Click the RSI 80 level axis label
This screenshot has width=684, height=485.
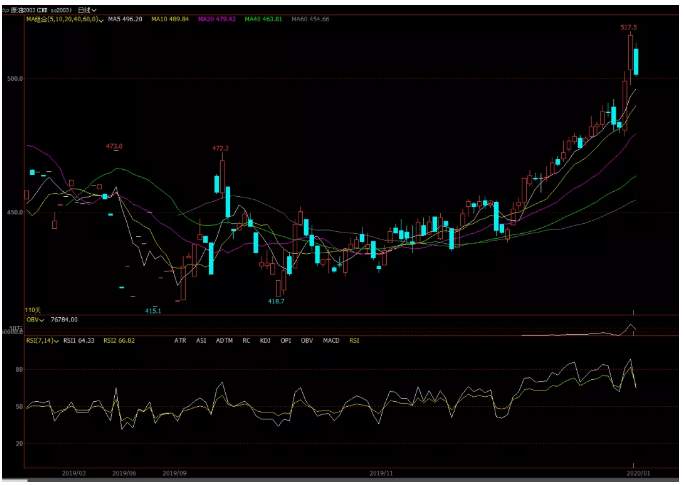tap(20, 370)
